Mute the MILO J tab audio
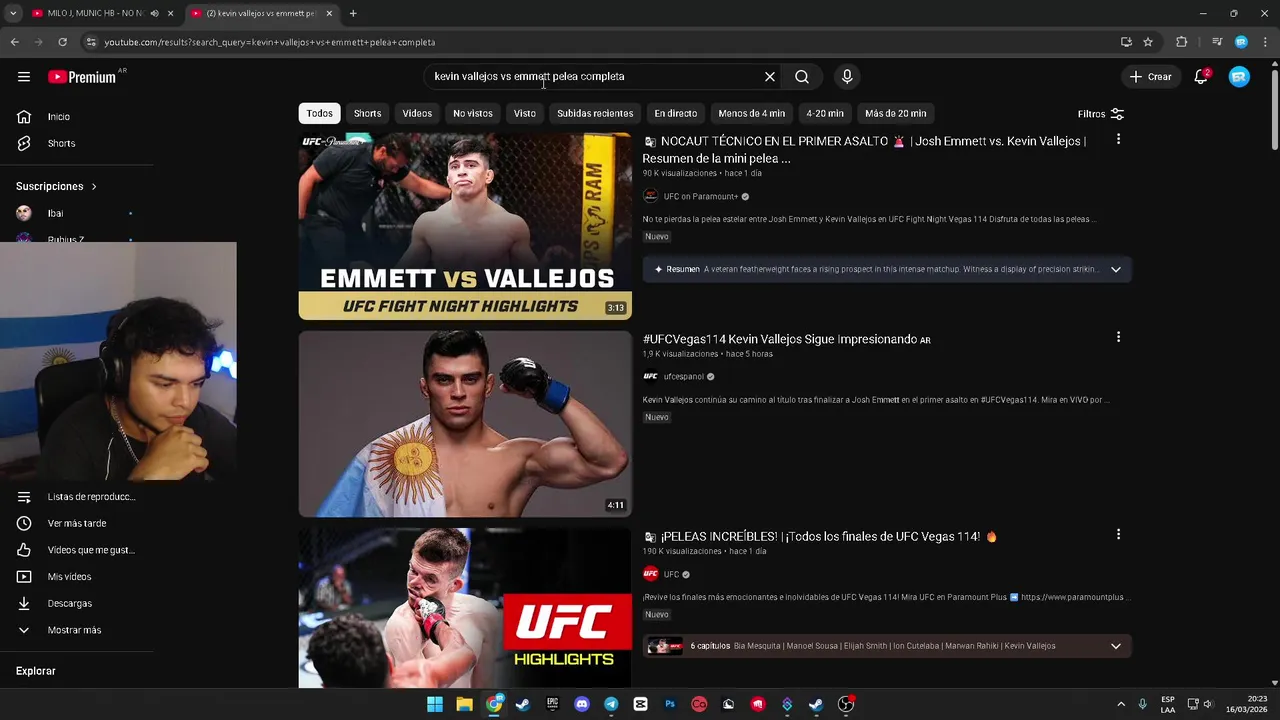The image size is (1280, 720). pyautogui.click(x=154, y=13)
